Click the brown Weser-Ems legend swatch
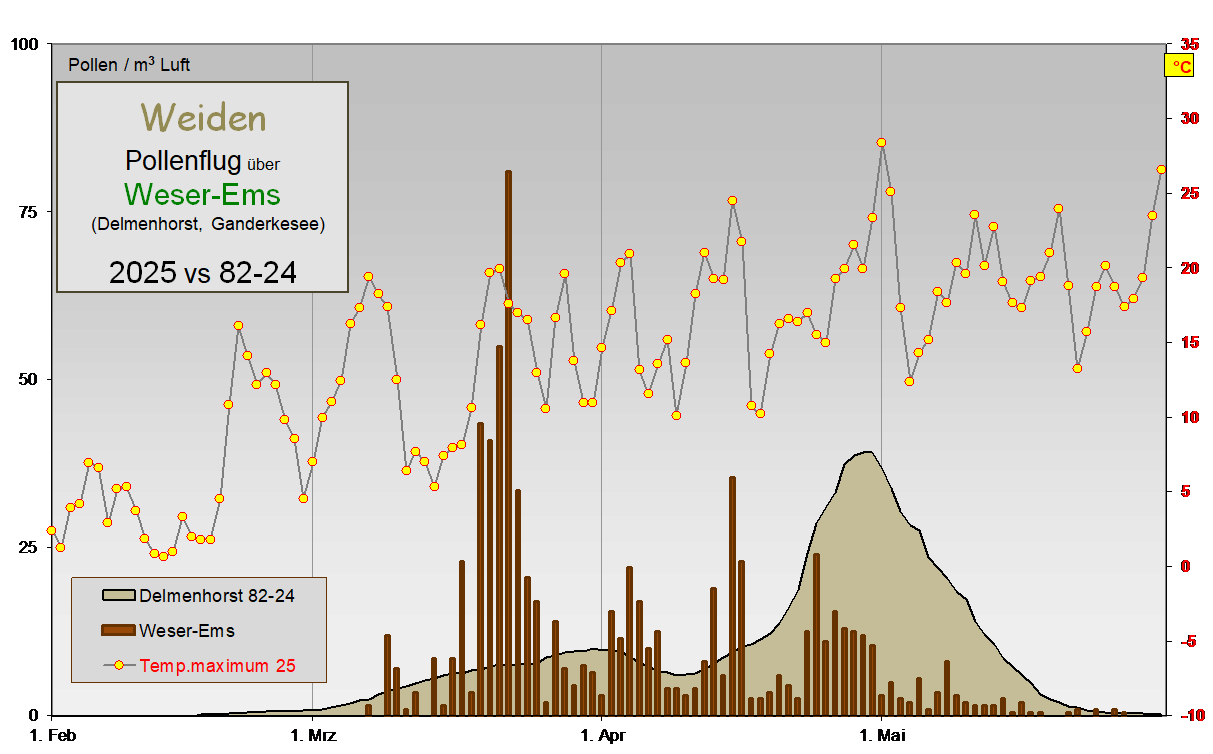Image resolution: width=1213 pixels, height=754 pixels. [x=119, y=630]
